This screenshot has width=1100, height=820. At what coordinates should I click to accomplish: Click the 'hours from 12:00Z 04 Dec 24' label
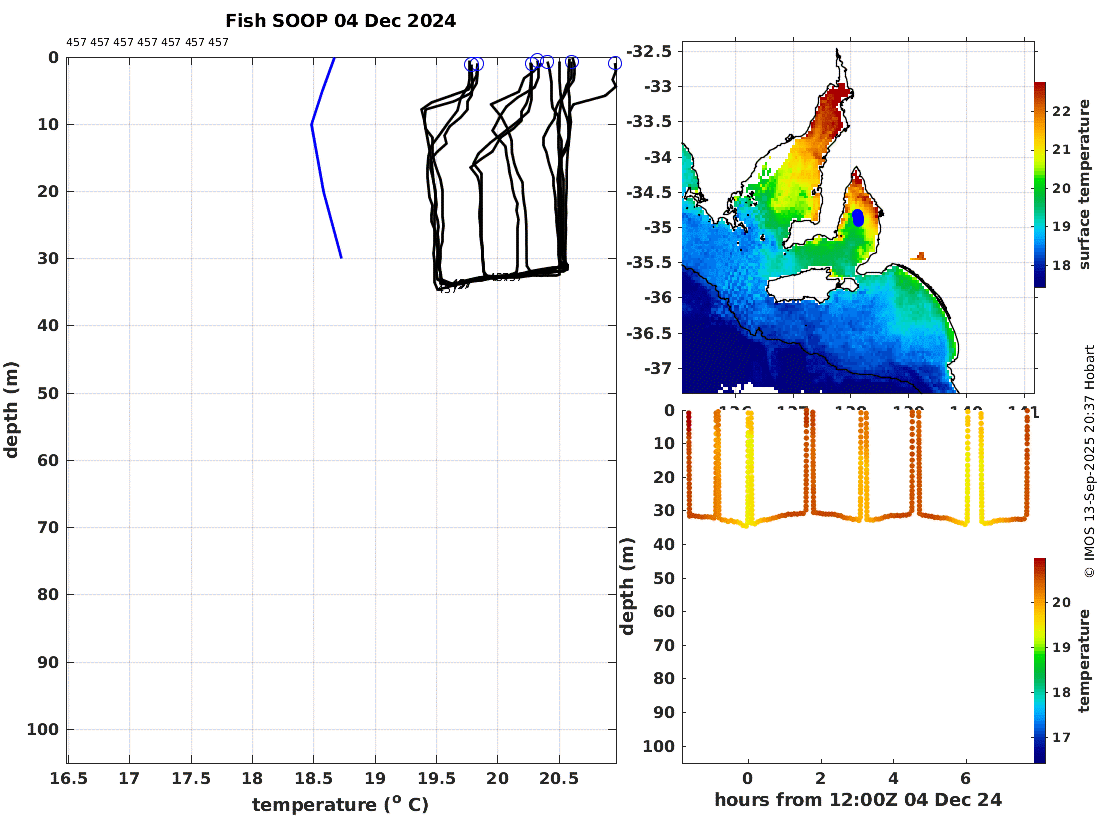(858, 800)
